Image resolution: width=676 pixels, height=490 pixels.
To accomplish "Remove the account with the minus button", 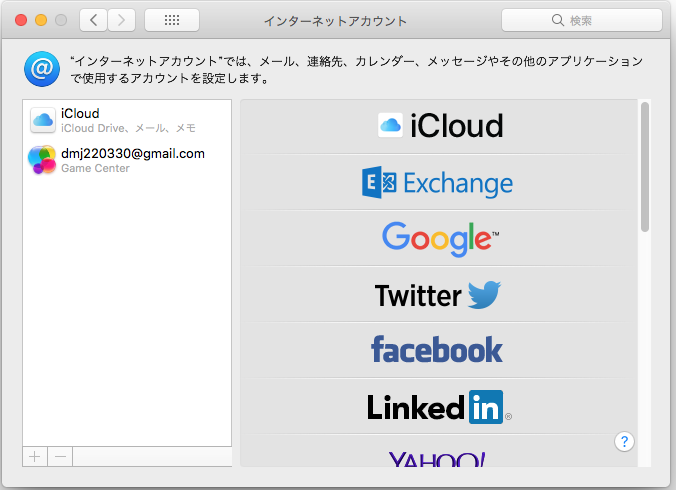I will click(x=60, y=456).
